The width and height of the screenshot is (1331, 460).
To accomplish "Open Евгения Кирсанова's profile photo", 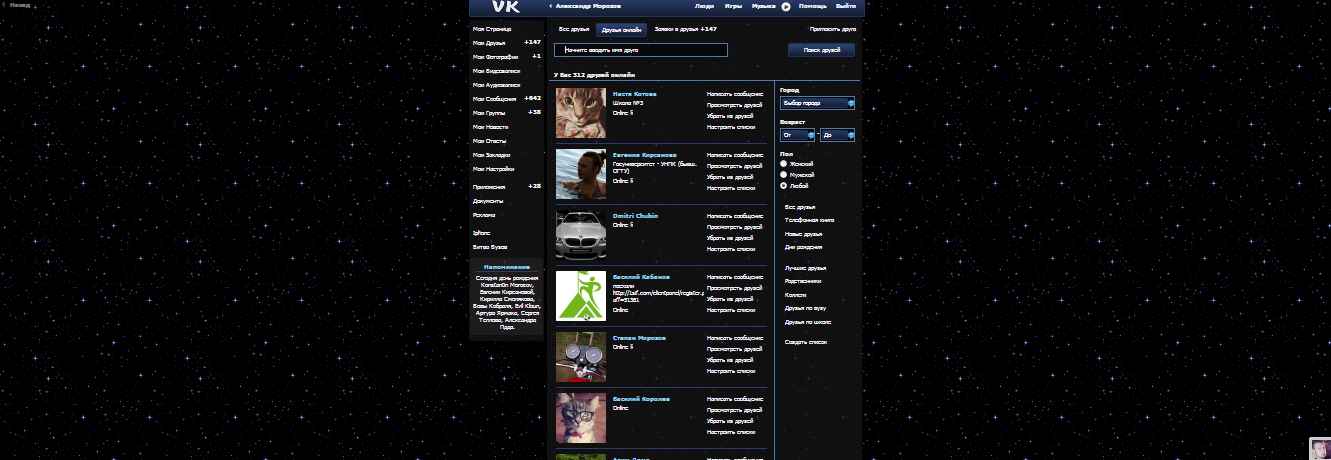I will coord(581,174).
